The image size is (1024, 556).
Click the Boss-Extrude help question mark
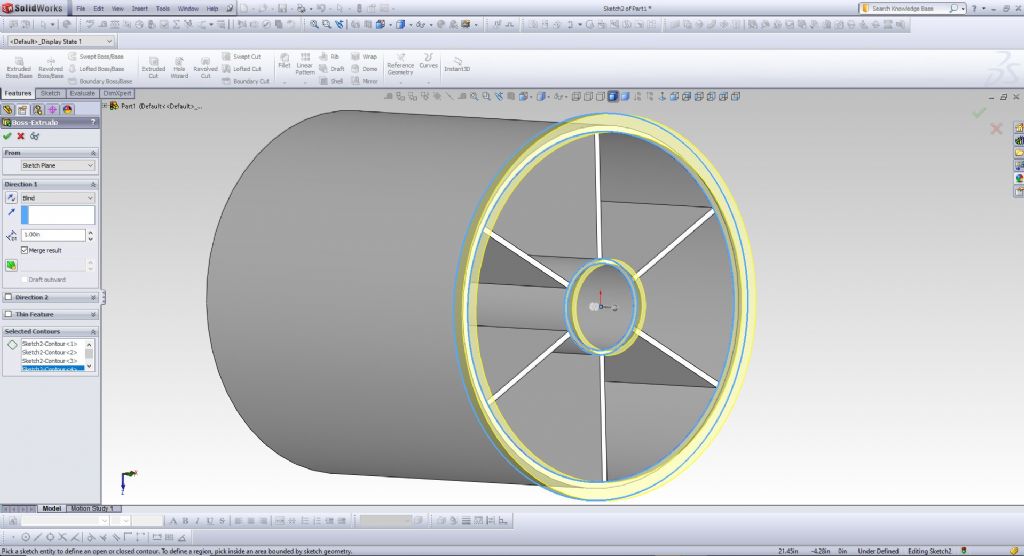[93, 122]
